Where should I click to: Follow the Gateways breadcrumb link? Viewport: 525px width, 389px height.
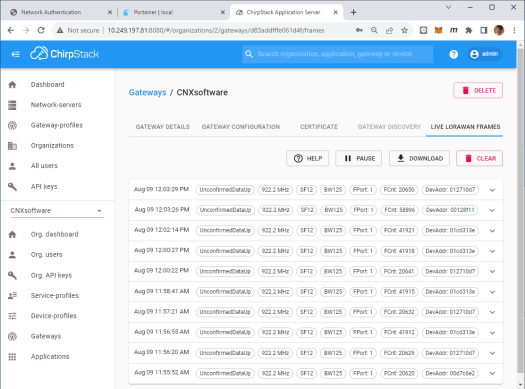147,92
